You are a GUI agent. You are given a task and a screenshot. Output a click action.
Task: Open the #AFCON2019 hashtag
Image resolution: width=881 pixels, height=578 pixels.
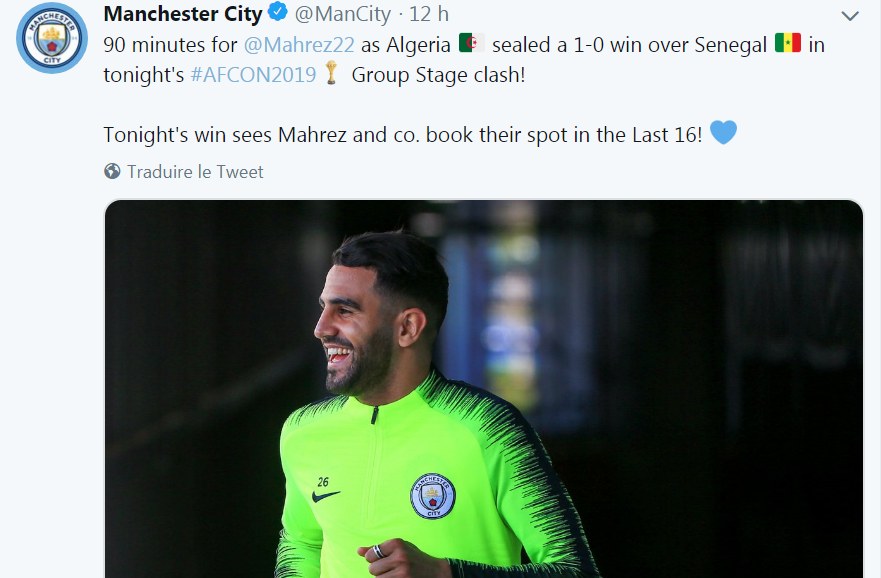pos(253,74)
